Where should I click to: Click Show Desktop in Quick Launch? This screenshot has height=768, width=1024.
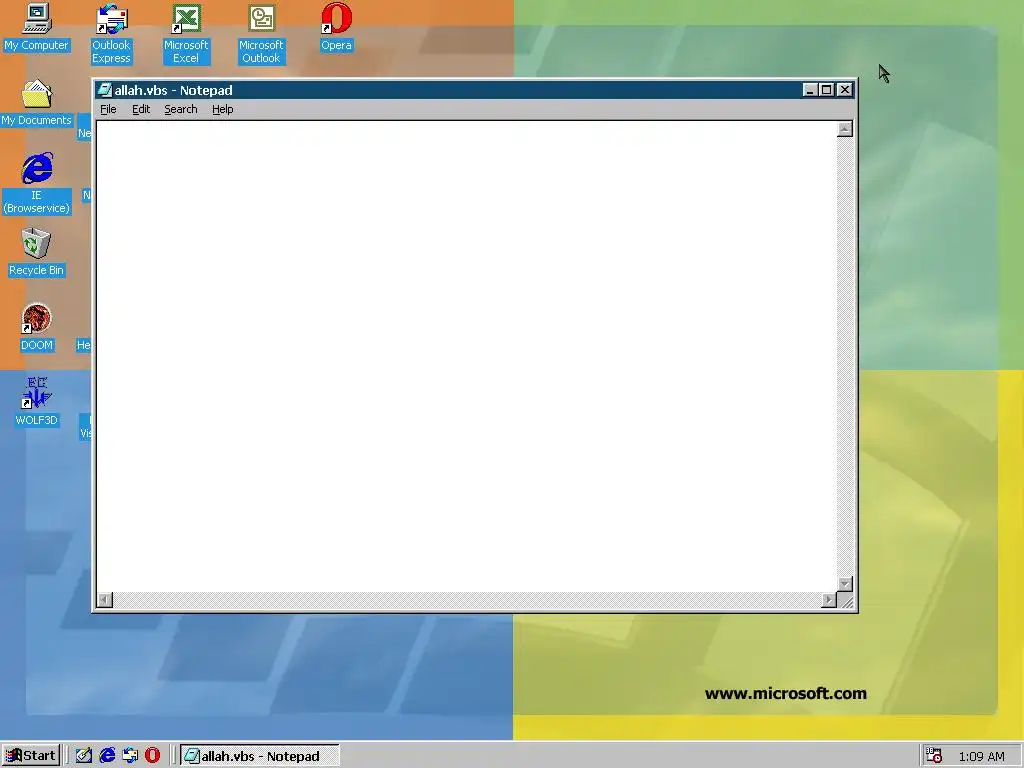point(84,756)
